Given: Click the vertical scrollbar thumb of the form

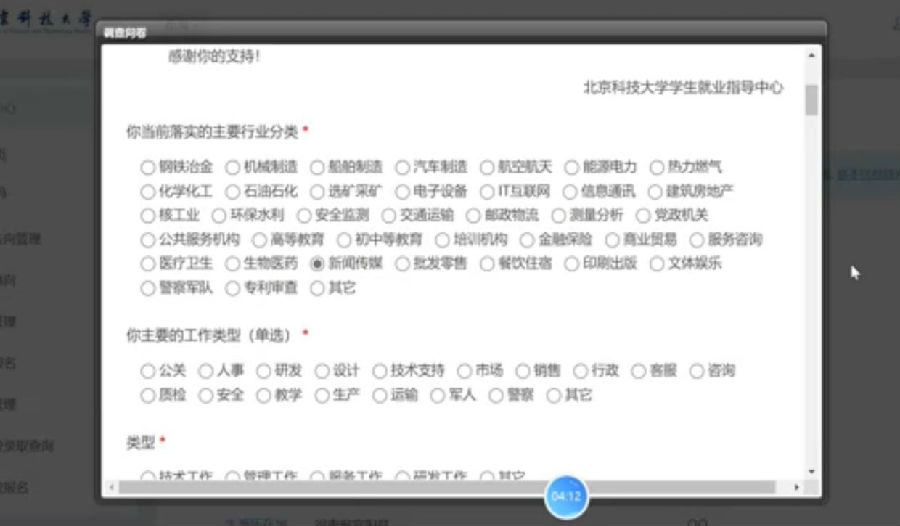Looking at the screenshot, I should point(812,100).
